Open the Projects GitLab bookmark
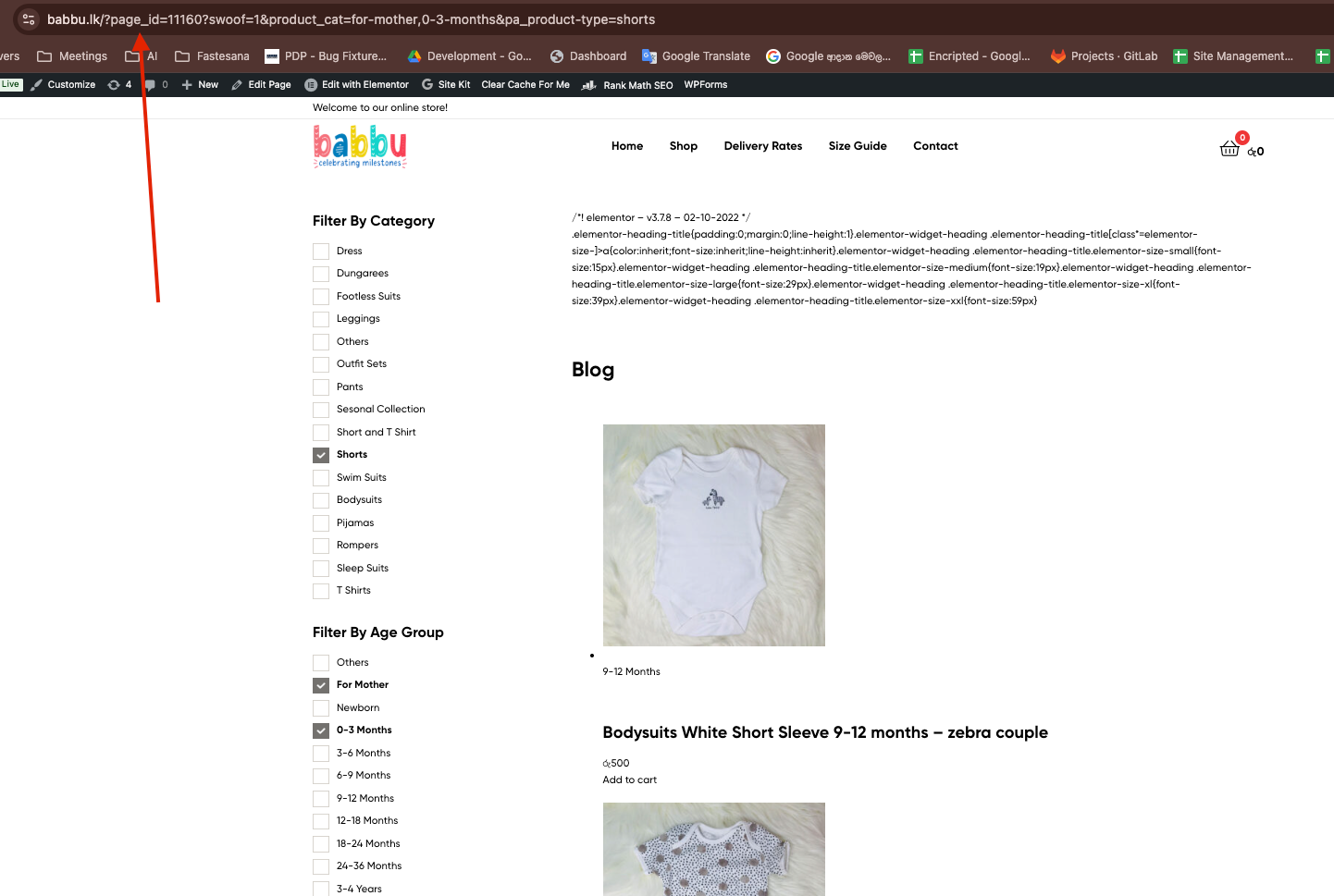This screenshot has height=896, width=1334. pyautogui.click(x=1104, y=56)
